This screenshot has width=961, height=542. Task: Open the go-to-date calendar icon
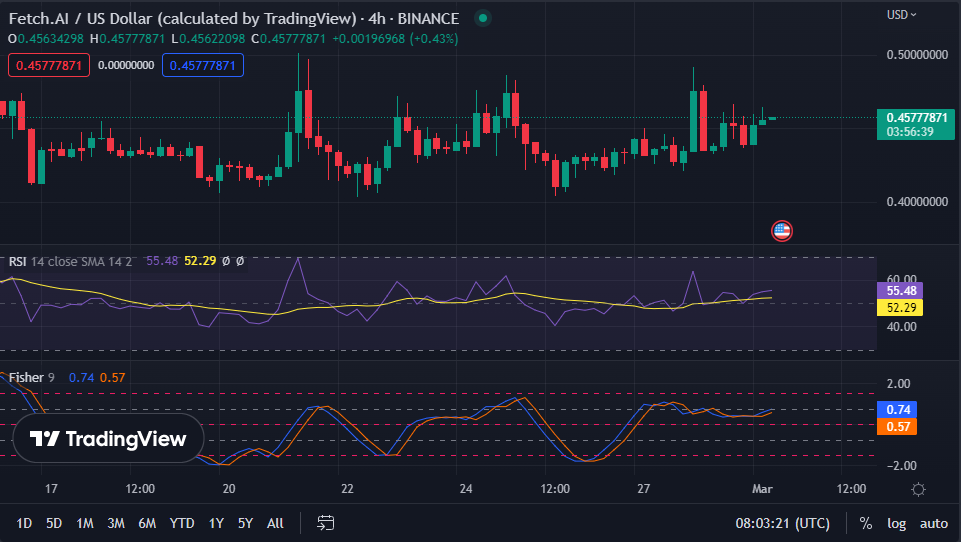coord(325,523)
